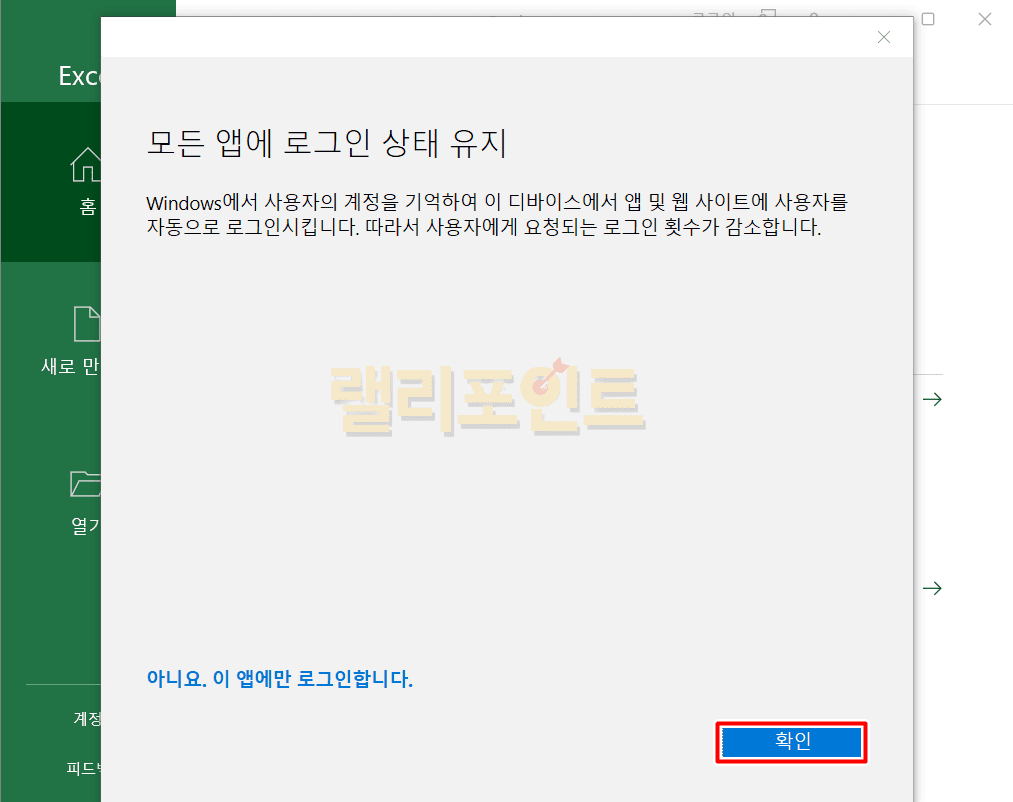Screen dimensions: 1013x802
Task: Click the Excel title at the sidebar top
Action: 80,76
